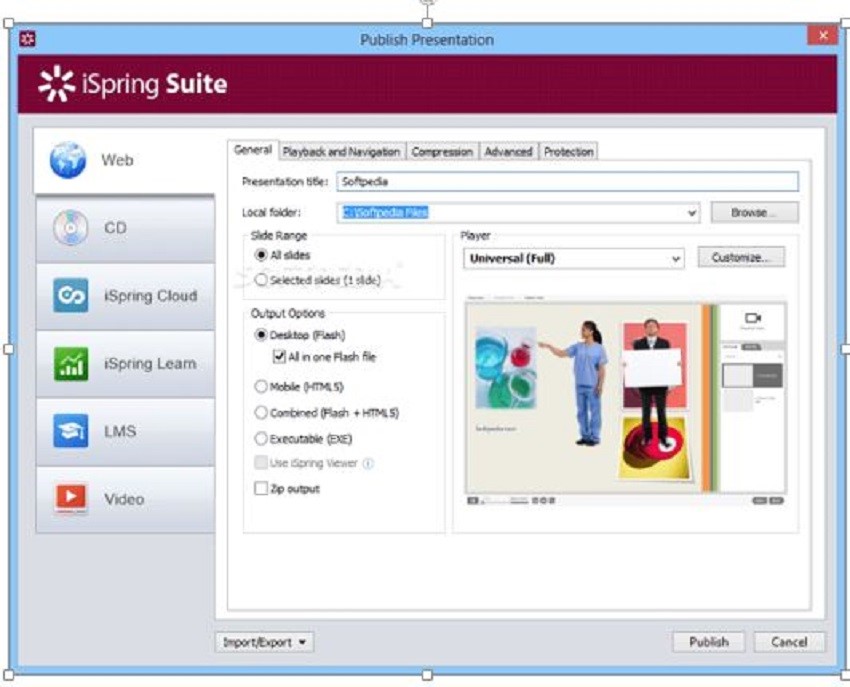Tick the Use iSpring Viewer checkbox
Image resolution: width=850 pixels, height=687 pixels.
pyautogui.click(x=261, y=463)
